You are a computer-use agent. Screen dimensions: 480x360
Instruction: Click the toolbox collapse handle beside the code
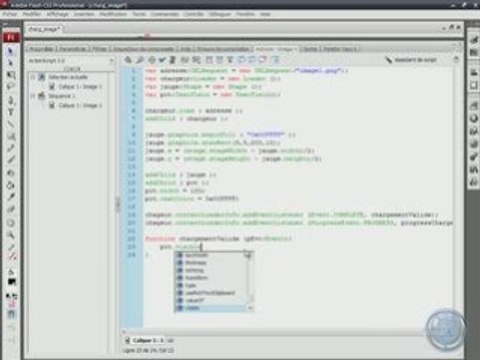(117, 204)
